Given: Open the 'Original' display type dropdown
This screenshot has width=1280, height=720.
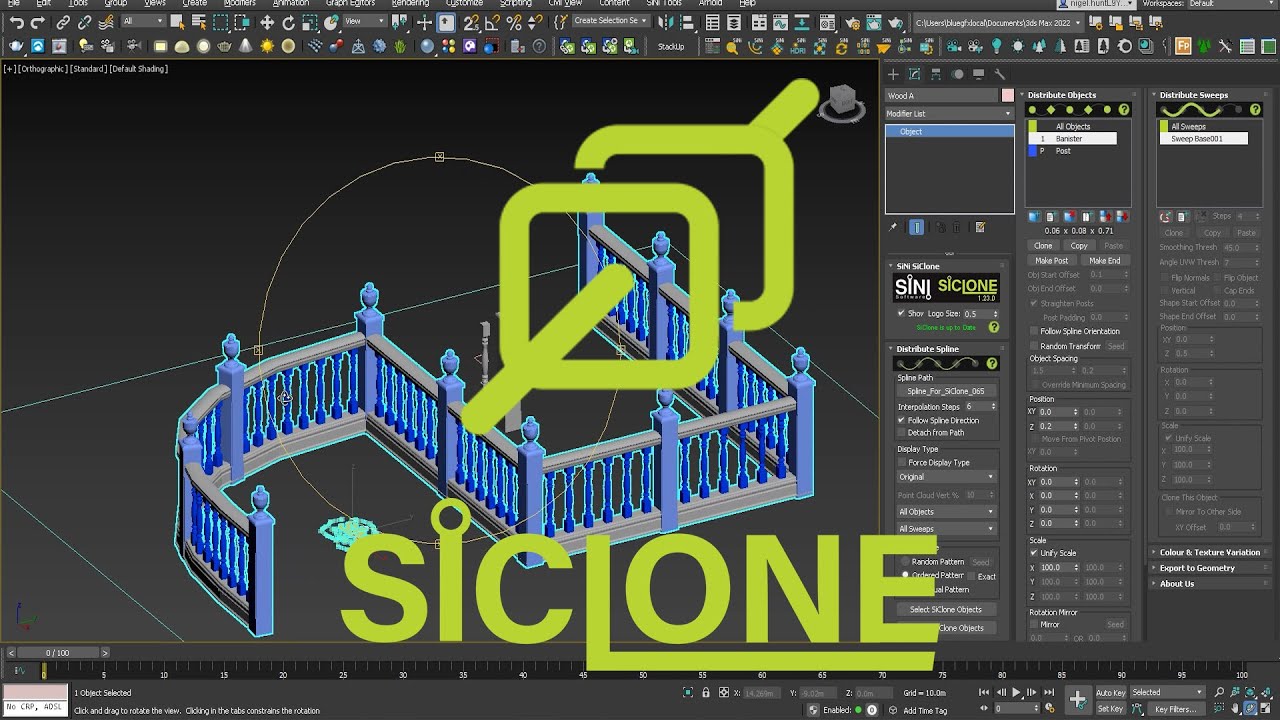Looking at the screenshot, I should (x=946, y=477).
